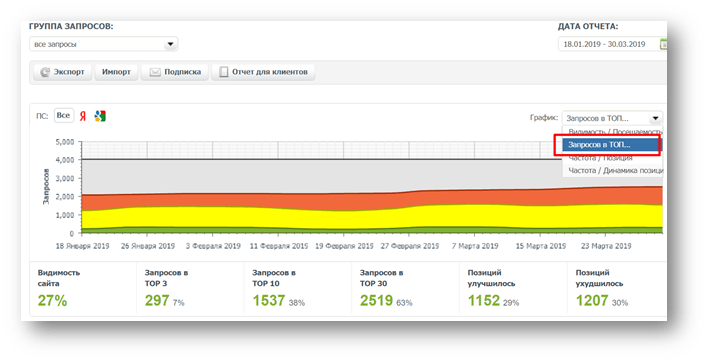Click the Экспорт button
709x363 pixels.
[62, 72]
